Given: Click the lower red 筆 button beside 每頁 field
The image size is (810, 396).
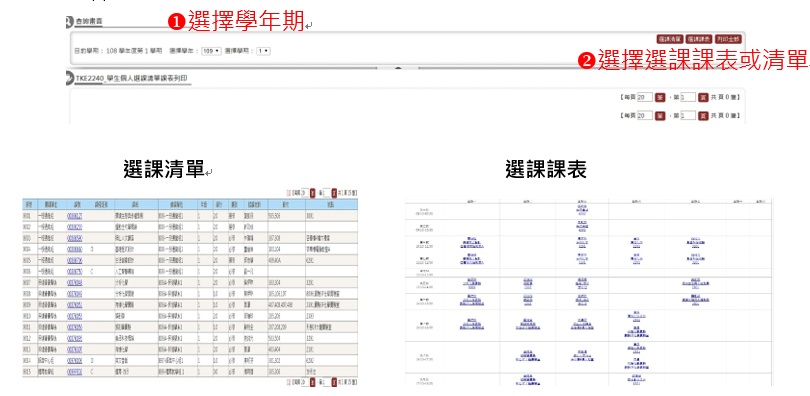Looking at the screenshot, I should tap(660, 116).
